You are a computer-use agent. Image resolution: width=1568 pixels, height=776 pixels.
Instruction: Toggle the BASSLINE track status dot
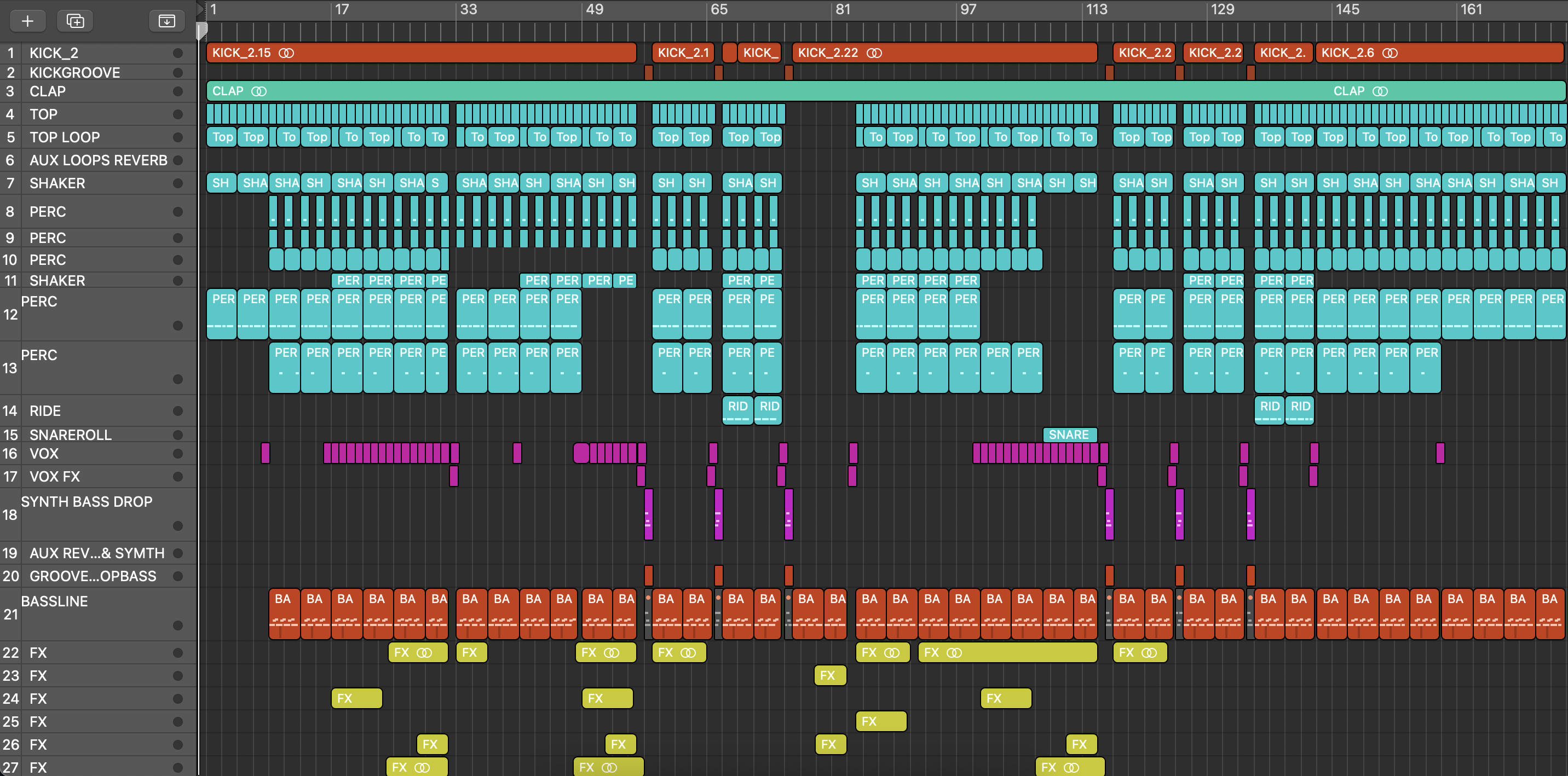pos(178,625)
